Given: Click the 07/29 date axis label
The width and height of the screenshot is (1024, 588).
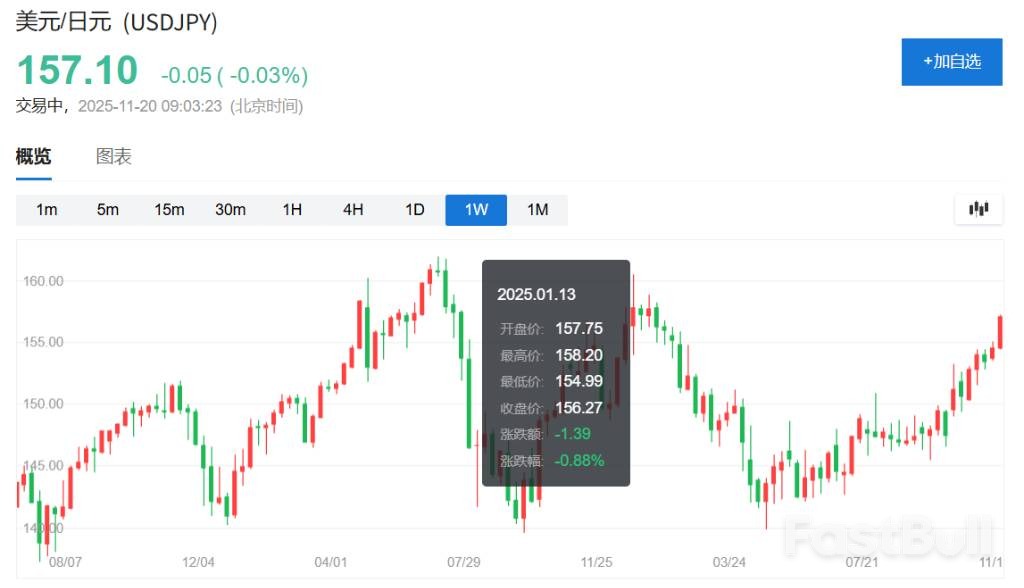Looking at the screenshot, I should click(464, 562).
